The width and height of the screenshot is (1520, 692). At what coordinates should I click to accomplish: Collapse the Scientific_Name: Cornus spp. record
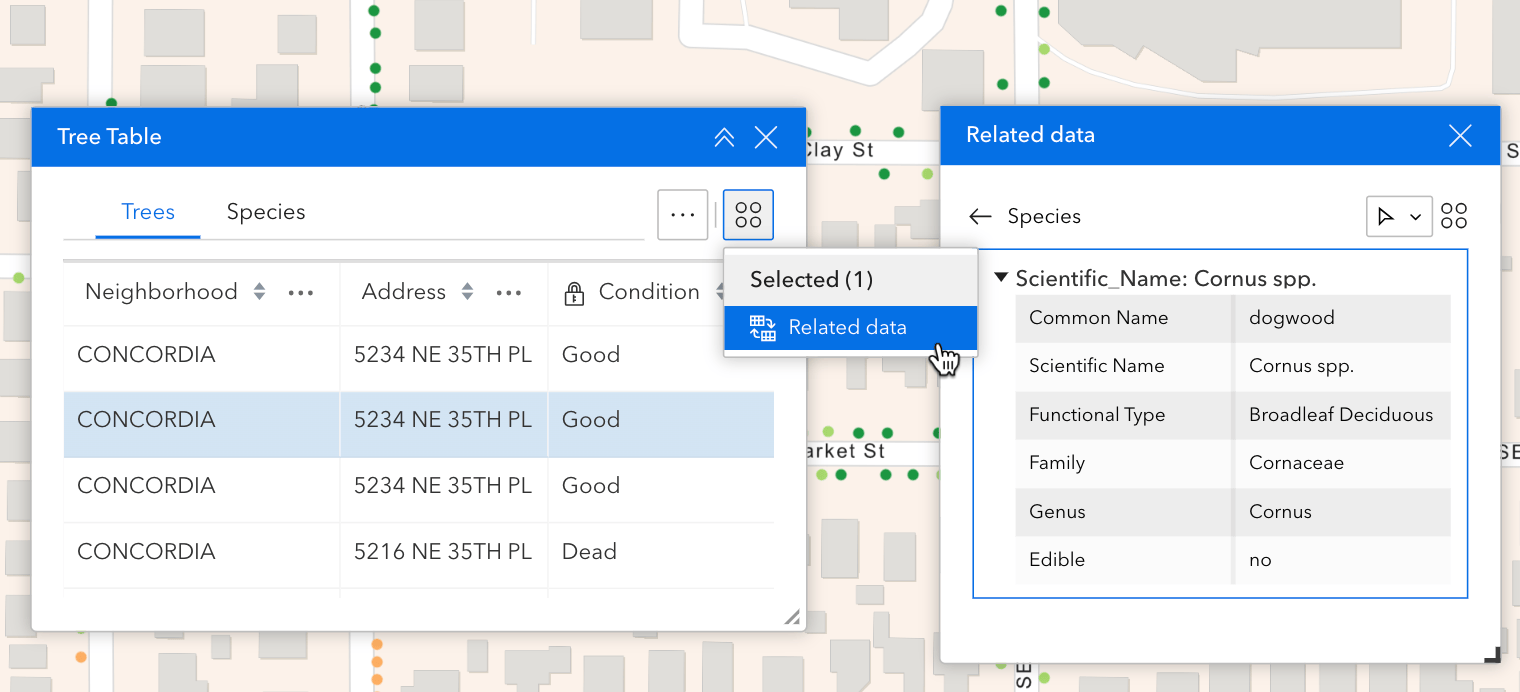(x=1001, y=278)
